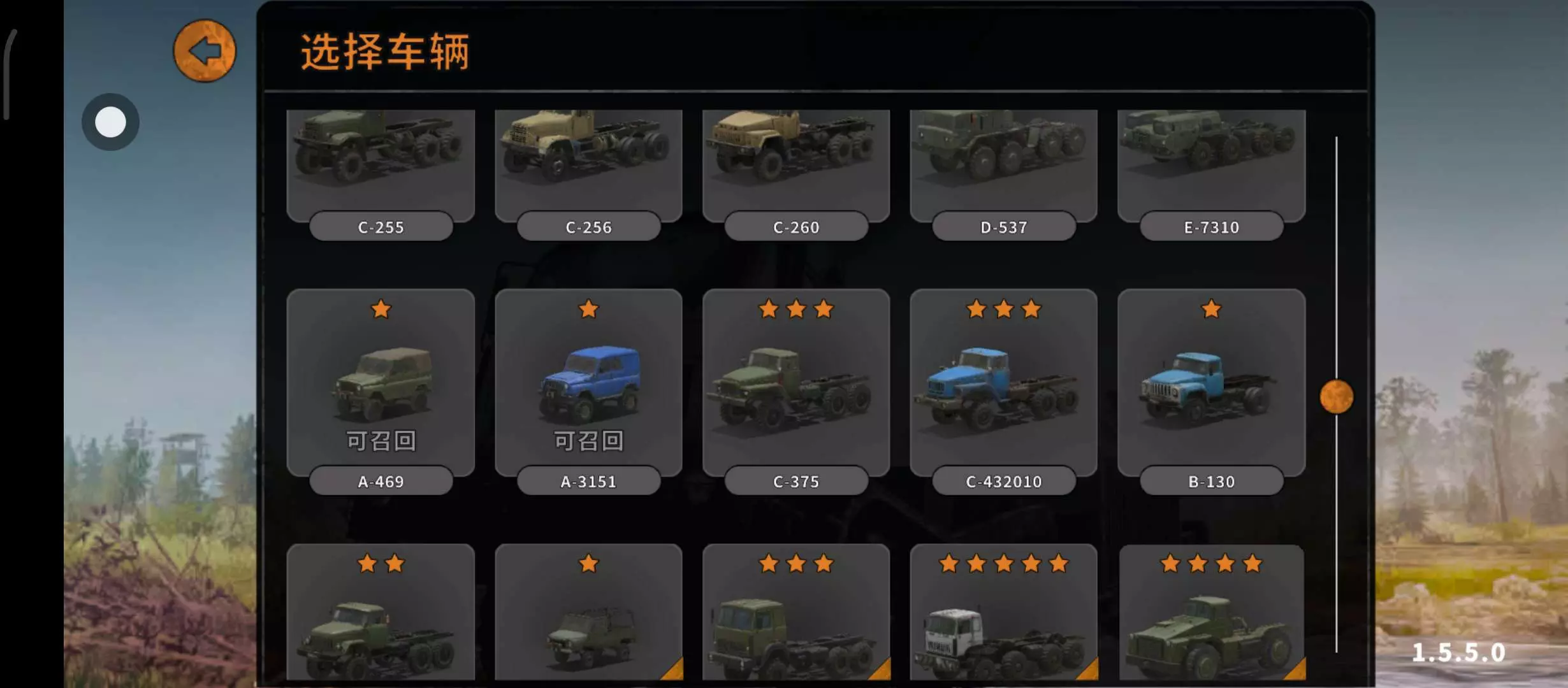
Task: Select the tan C-256 truck
Action: [588, 166]
